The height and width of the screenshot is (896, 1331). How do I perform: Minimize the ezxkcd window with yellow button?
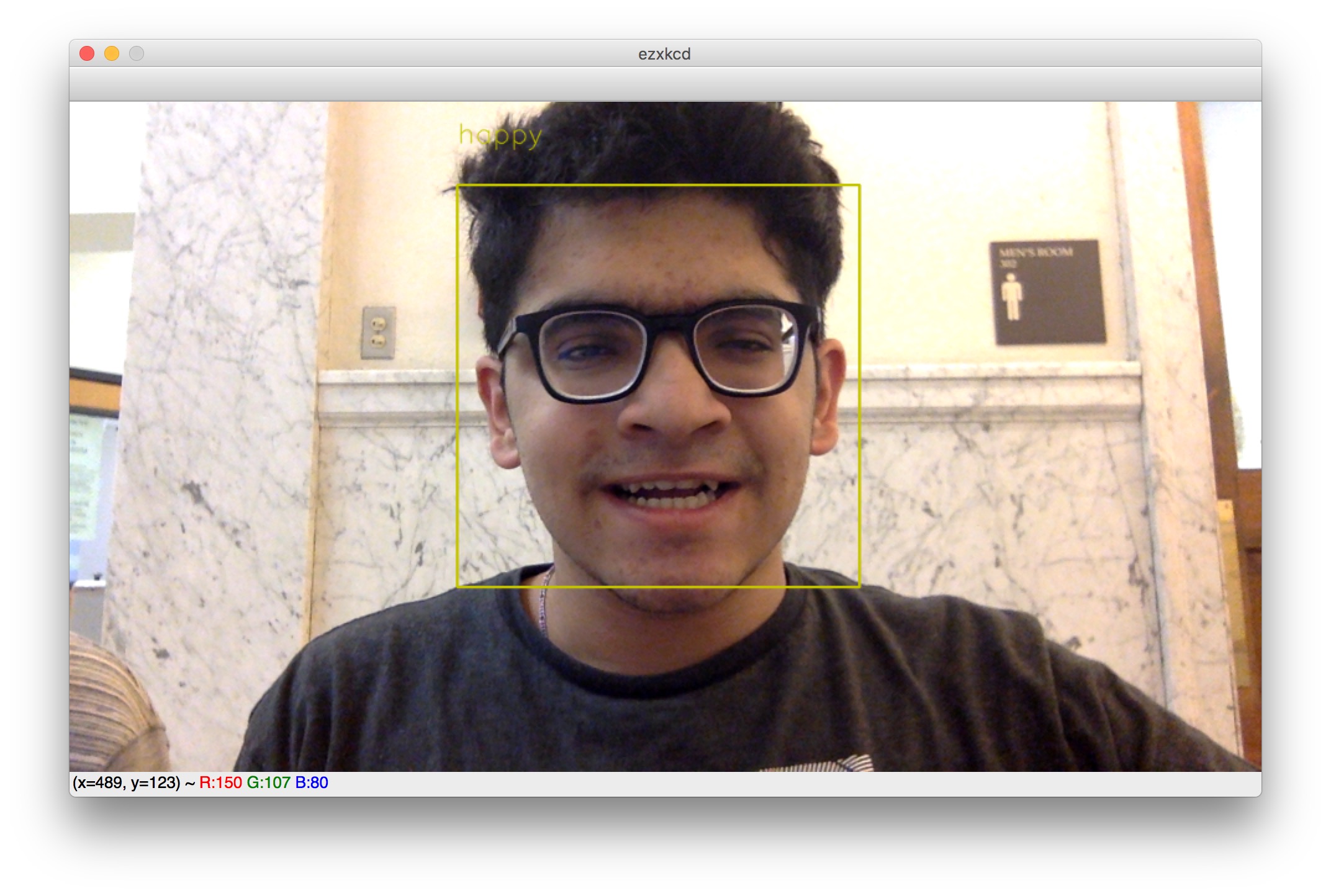pos(112,54)
